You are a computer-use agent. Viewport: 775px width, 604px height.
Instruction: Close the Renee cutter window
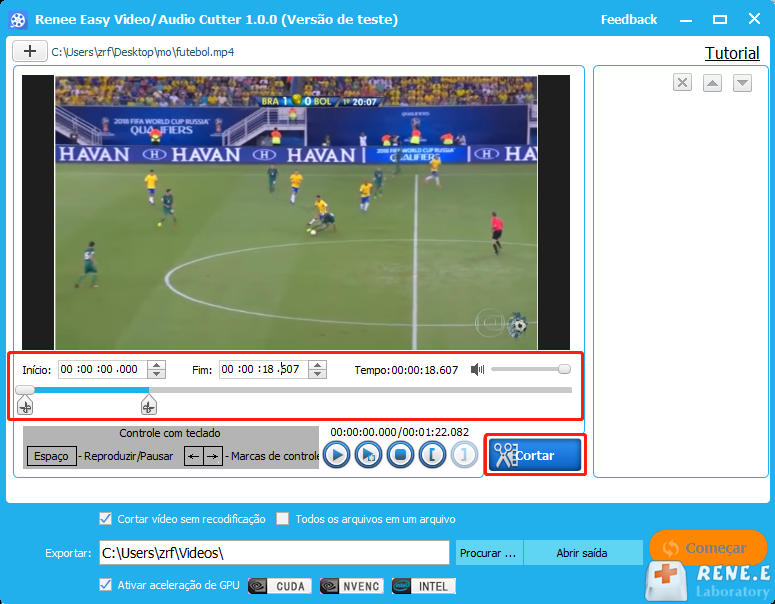(754, 19)
